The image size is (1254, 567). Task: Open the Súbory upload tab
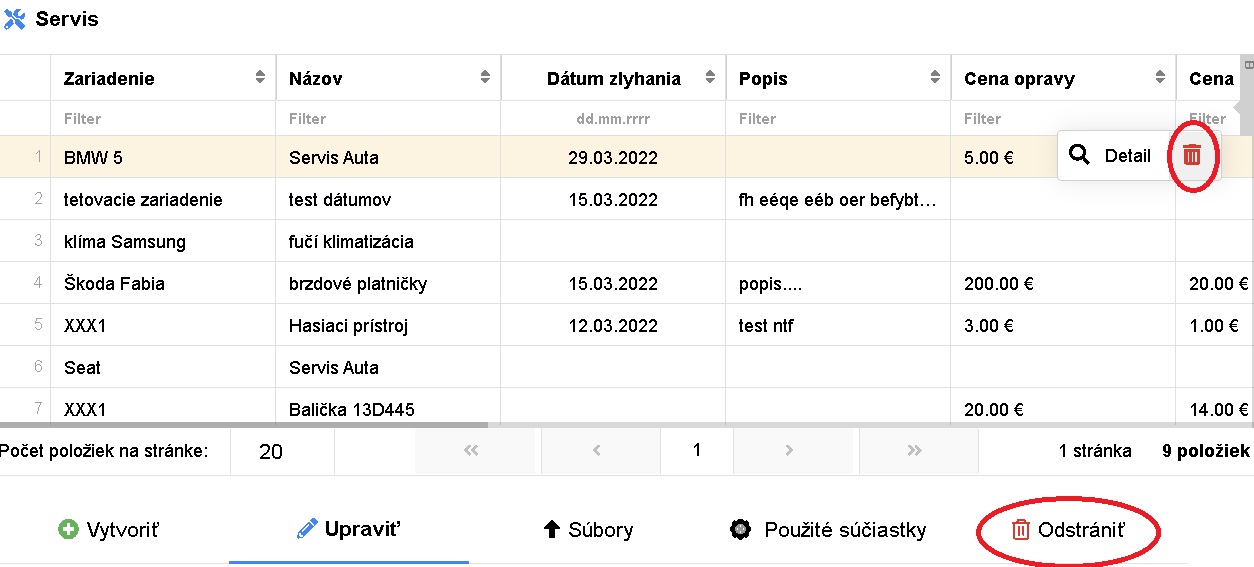pyautogui.click(x=588, y=530)
